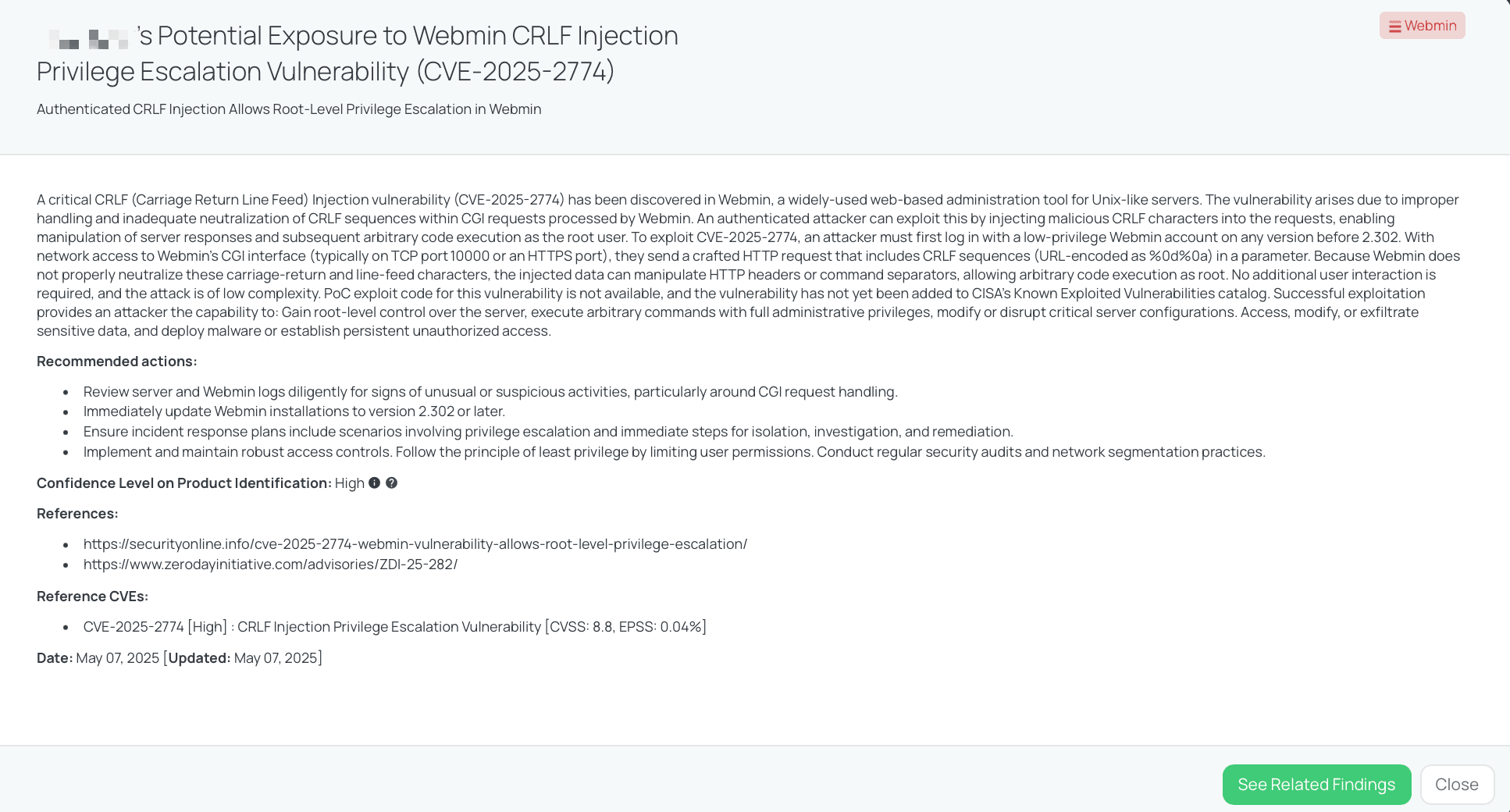Select the CVE-2025-2774 reference CVE entry
Viewport: 1510px width, 812px height.
coord(394,627)
